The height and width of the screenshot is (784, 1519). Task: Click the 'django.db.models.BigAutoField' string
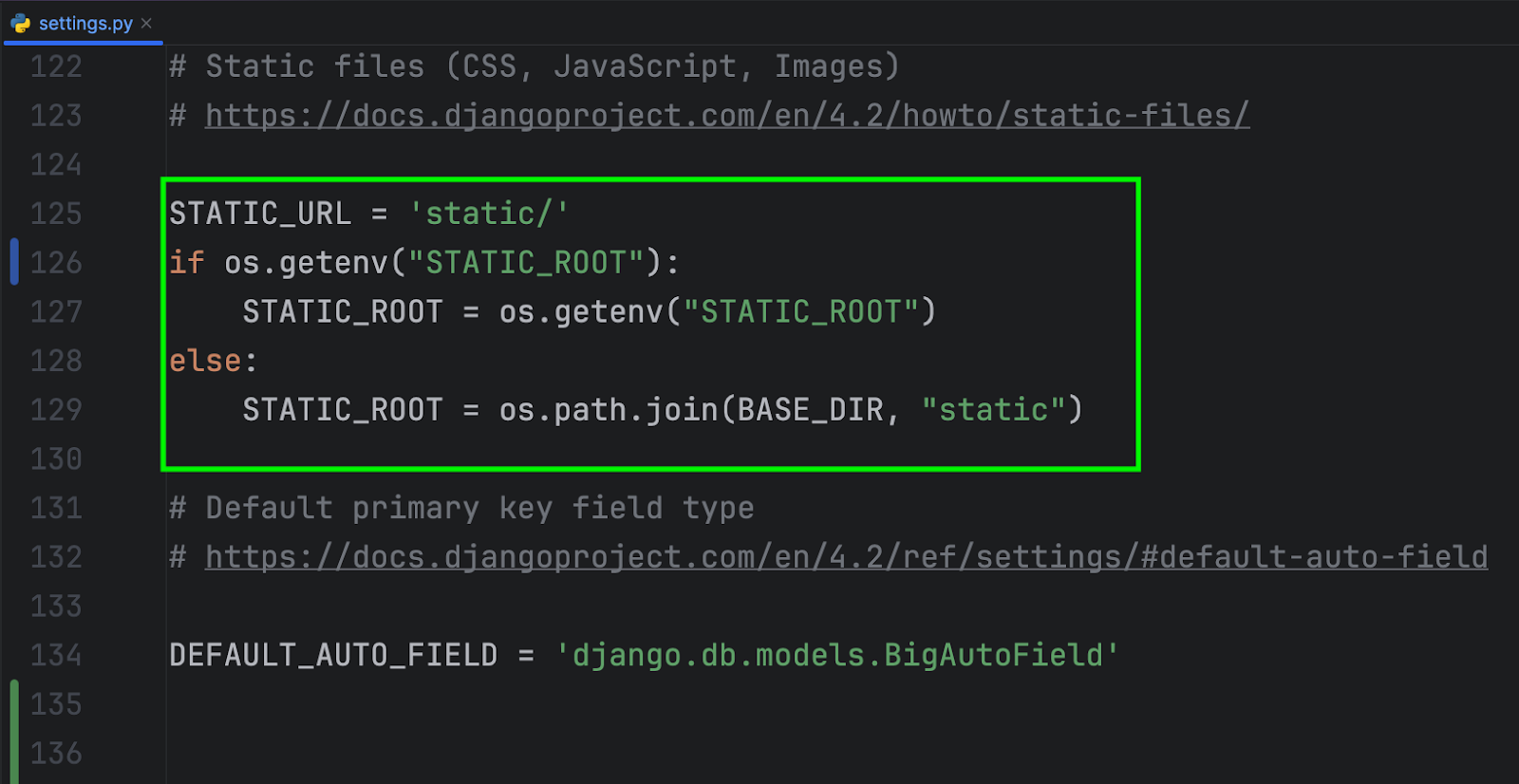(836, 655)
